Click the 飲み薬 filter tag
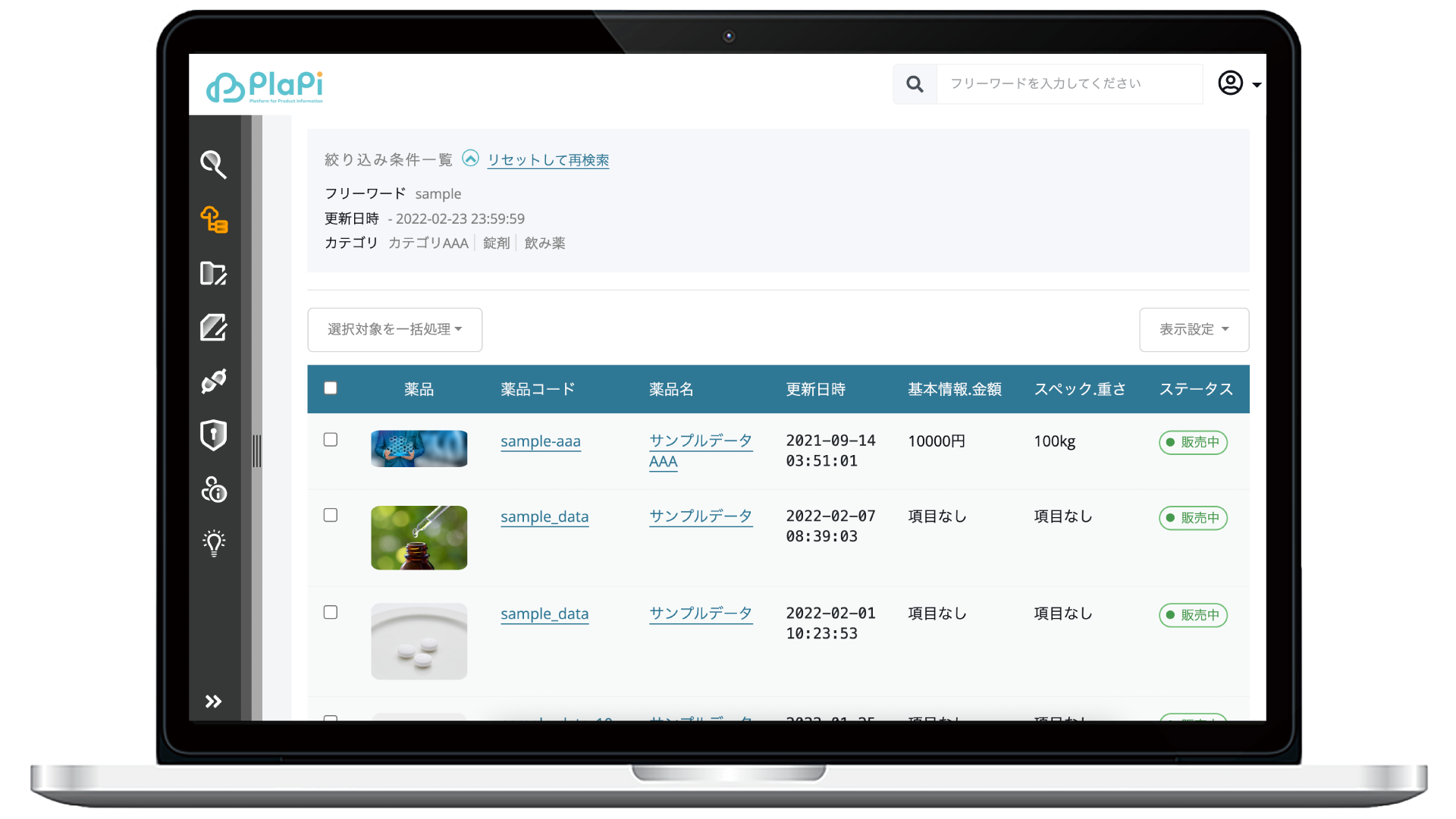Image resolution: width=1456 pixels, height=819 pixels. (545, 243)
